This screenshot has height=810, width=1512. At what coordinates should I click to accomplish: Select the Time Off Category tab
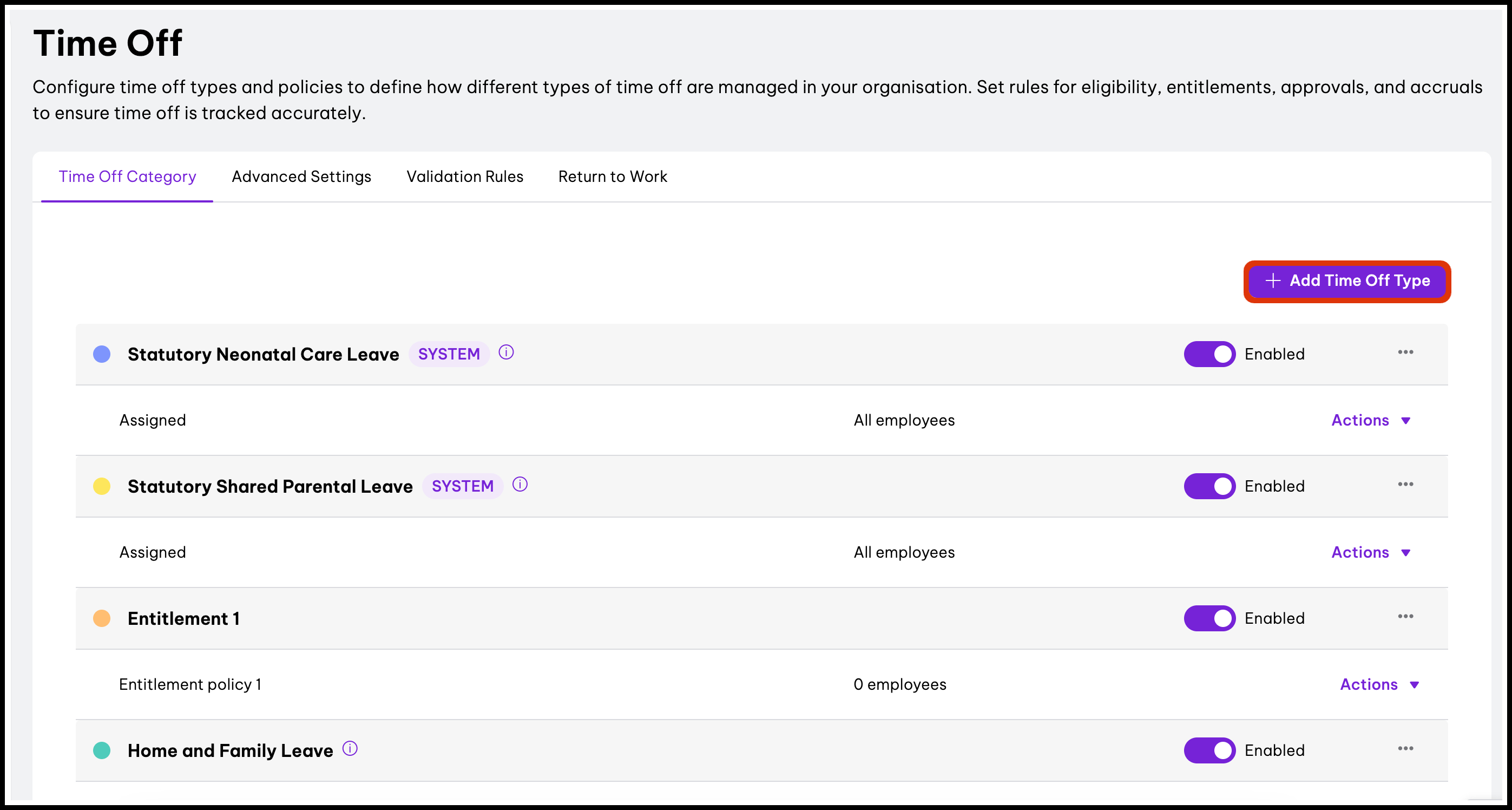127,177
